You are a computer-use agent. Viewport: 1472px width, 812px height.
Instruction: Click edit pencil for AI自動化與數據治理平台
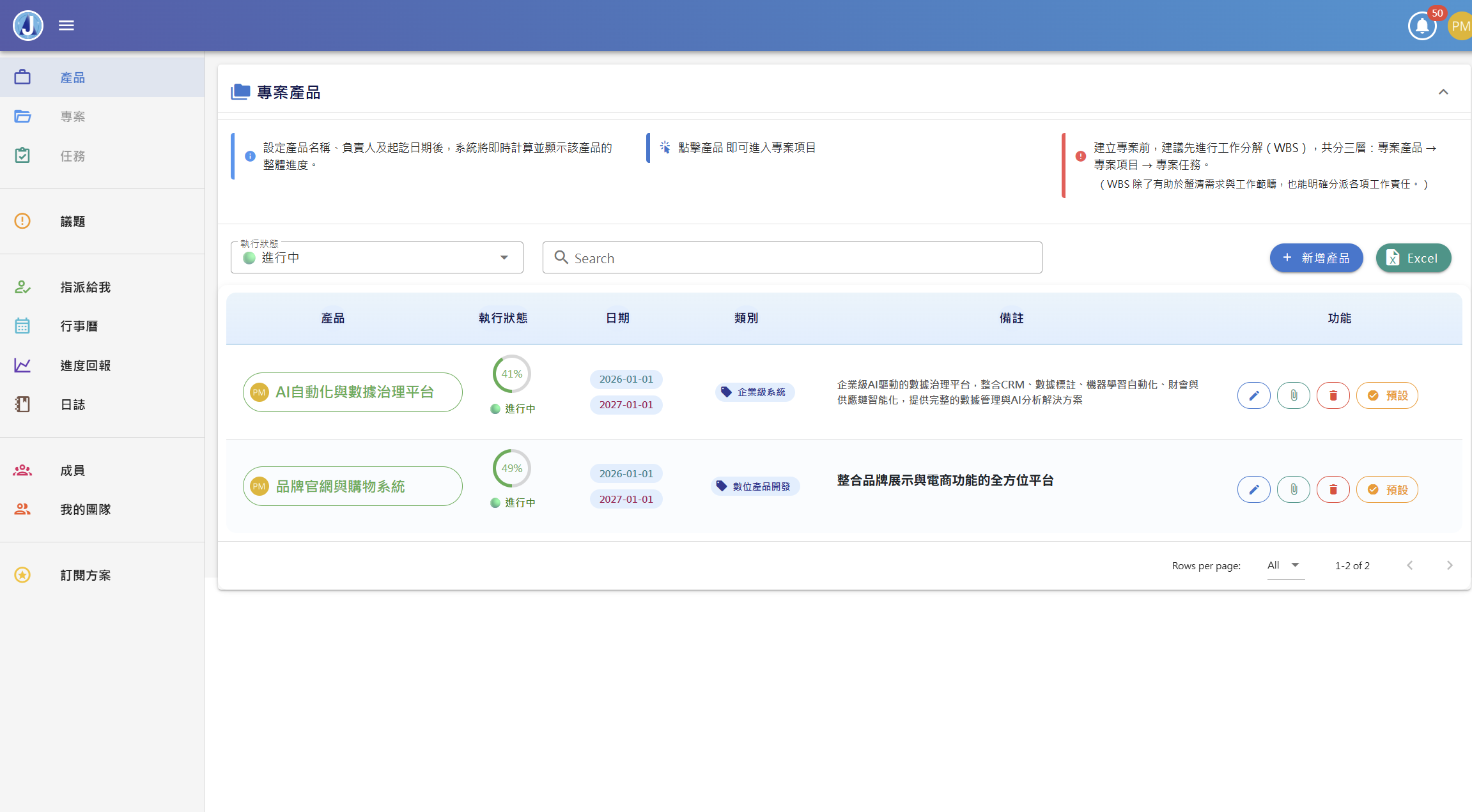[1253, 395]
